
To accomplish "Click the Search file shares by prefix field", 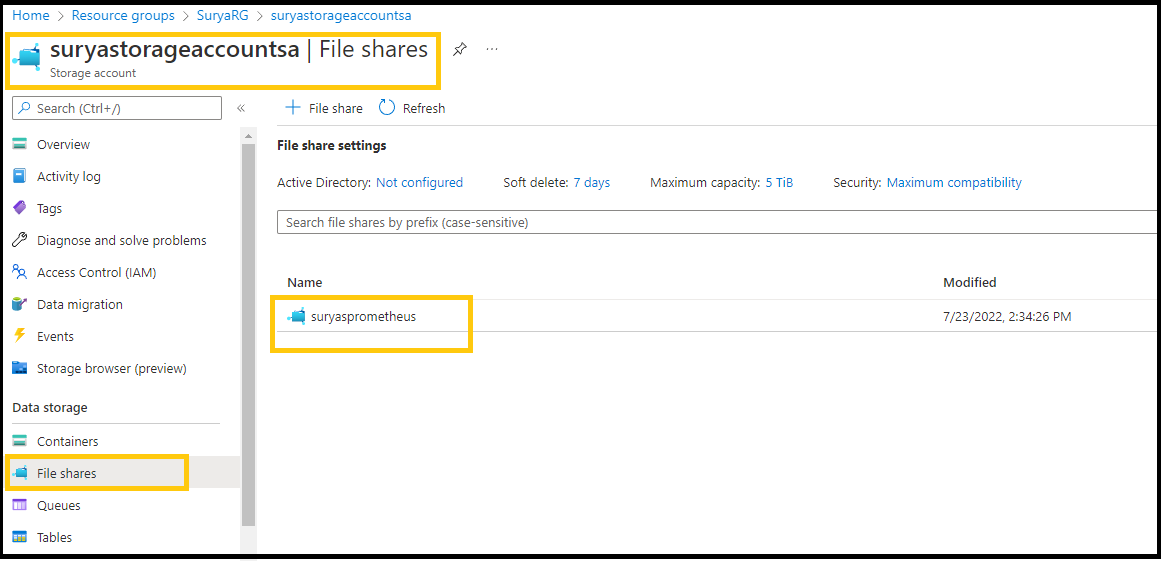I will (x=716, y=222).
